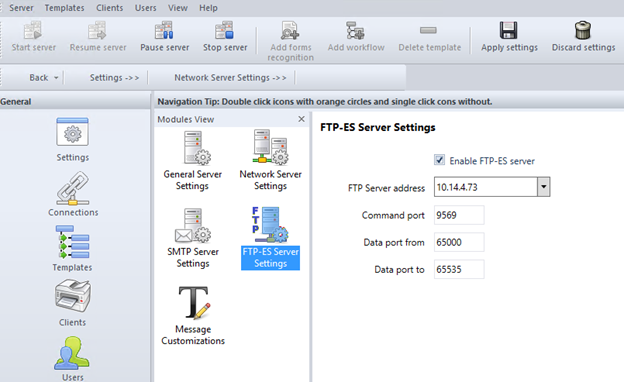
Task: Open Connections in the General sidebar
Action: tap(73, 194)
